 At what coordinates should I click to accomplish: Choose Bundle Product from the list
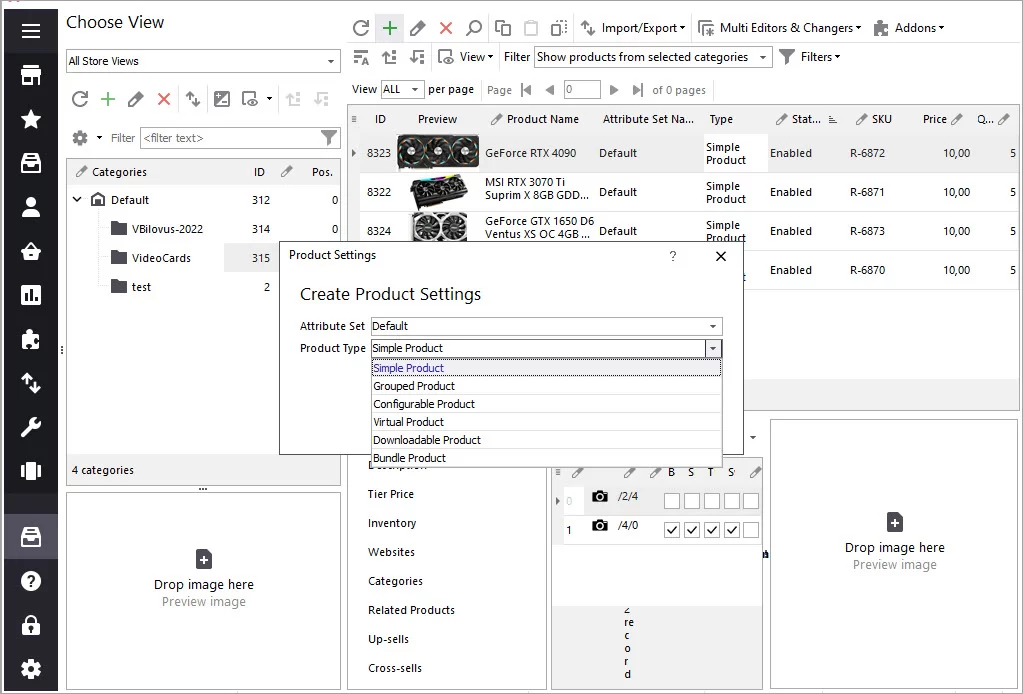click(x=546, y=458)
